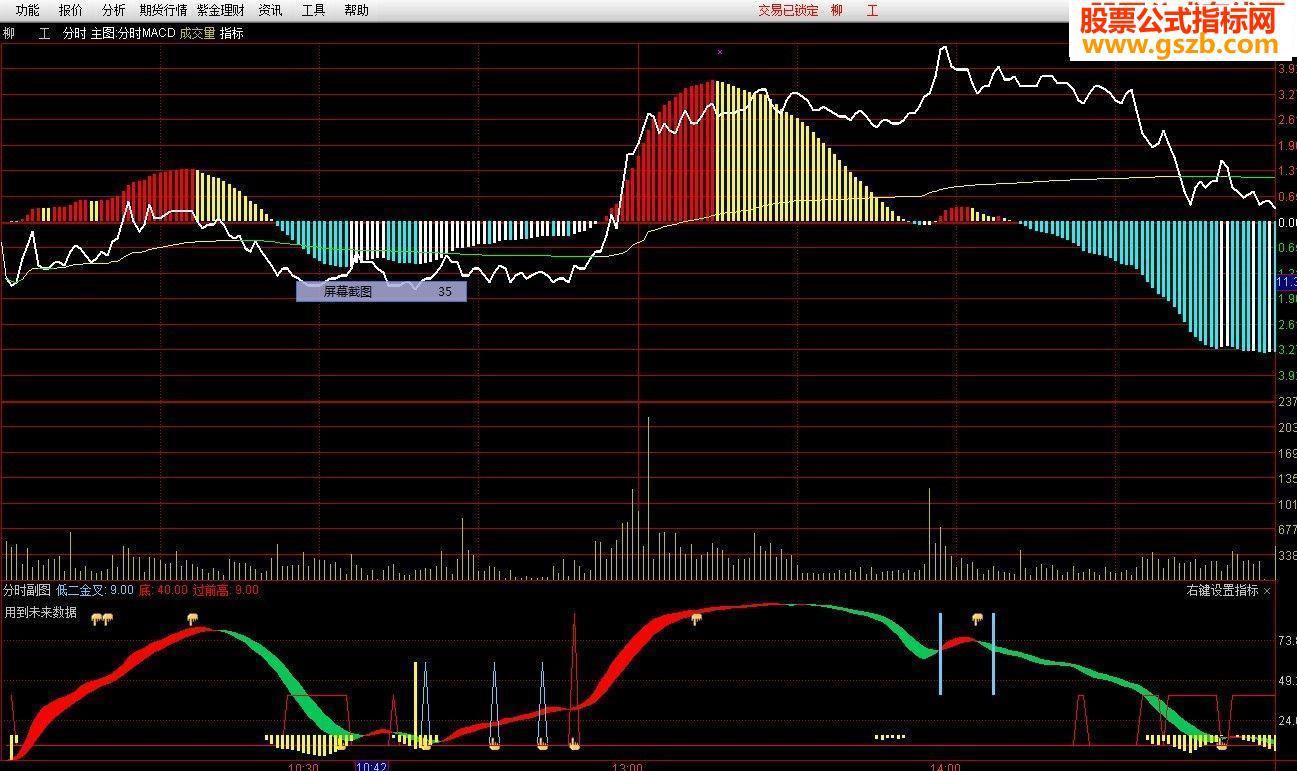Close the 分时副图 indicator panel
Image resolution: width=1297 pixels, height=771 pixels.
[1267, 591]
